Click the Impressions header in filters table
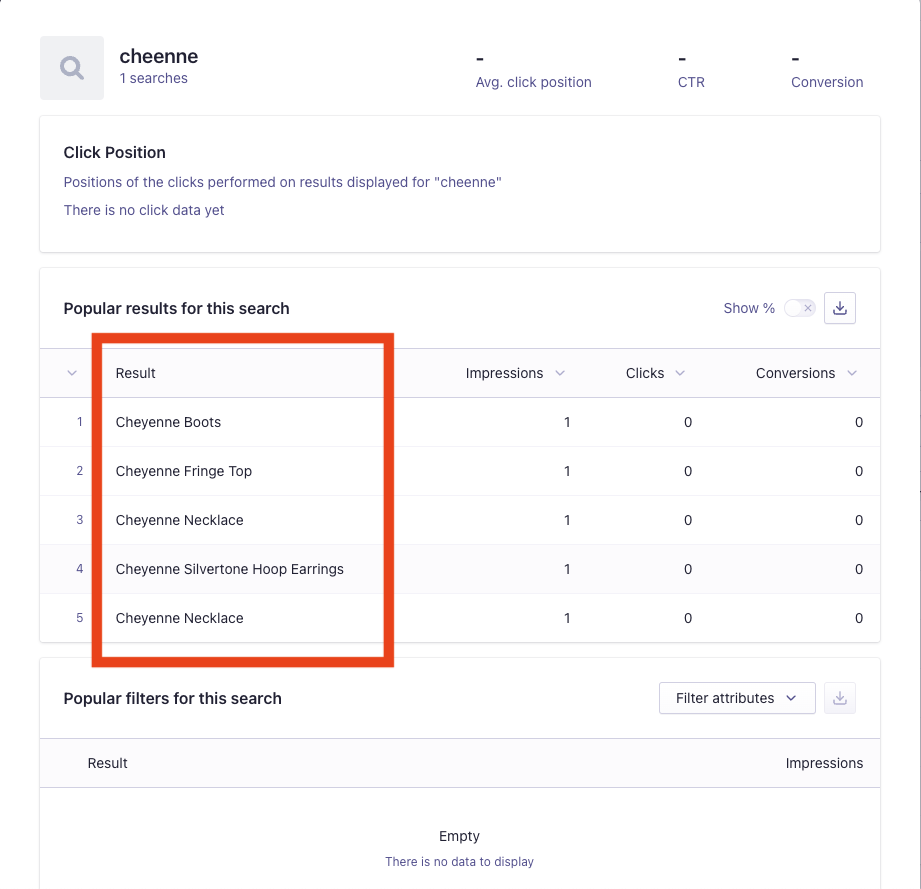 pyautogui.click(x=824, y=763)
